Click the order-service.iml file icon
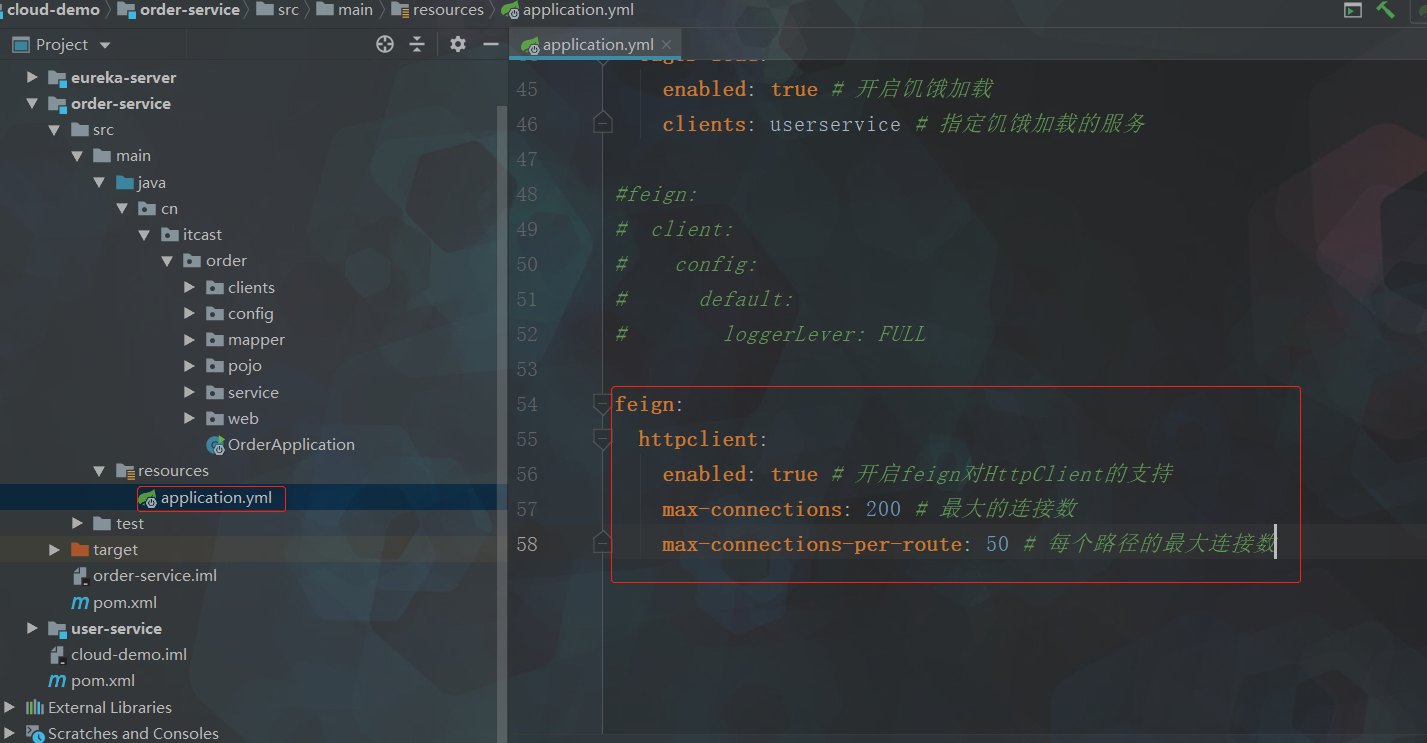Image resolution: width=1427 pixels, height=743 pixels. (81, 576)
